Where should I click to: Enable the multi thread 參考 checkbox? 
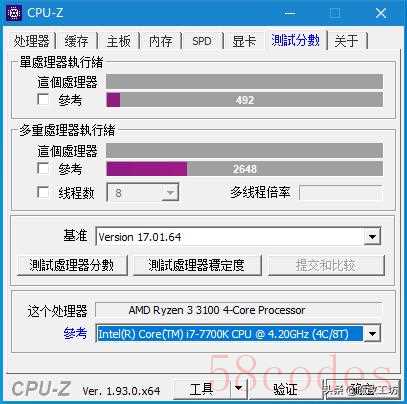pyautogui.click(x=43, y=168)
